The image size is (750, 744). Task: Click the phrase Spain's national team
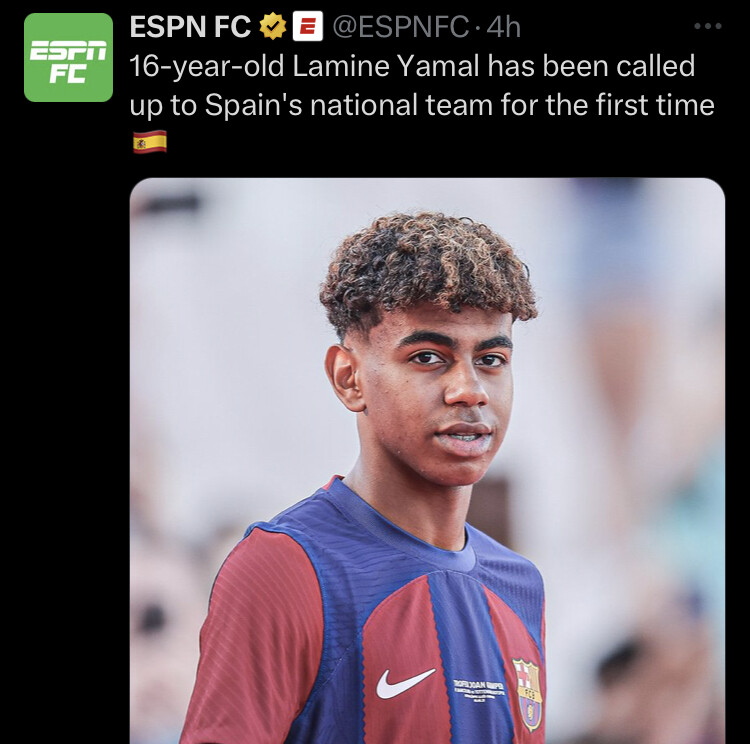point(349,105)
